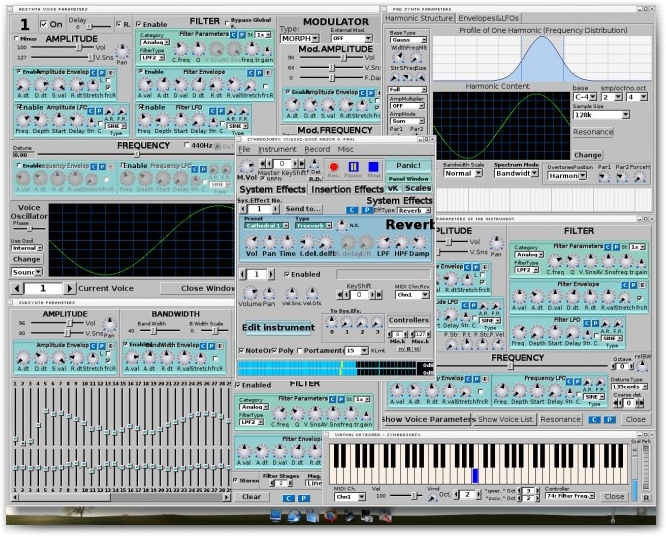Image resolution: width=666 pixels, height=536 pixels.
Task: Click the System Effects copy C icon
Action: [352, 210]
